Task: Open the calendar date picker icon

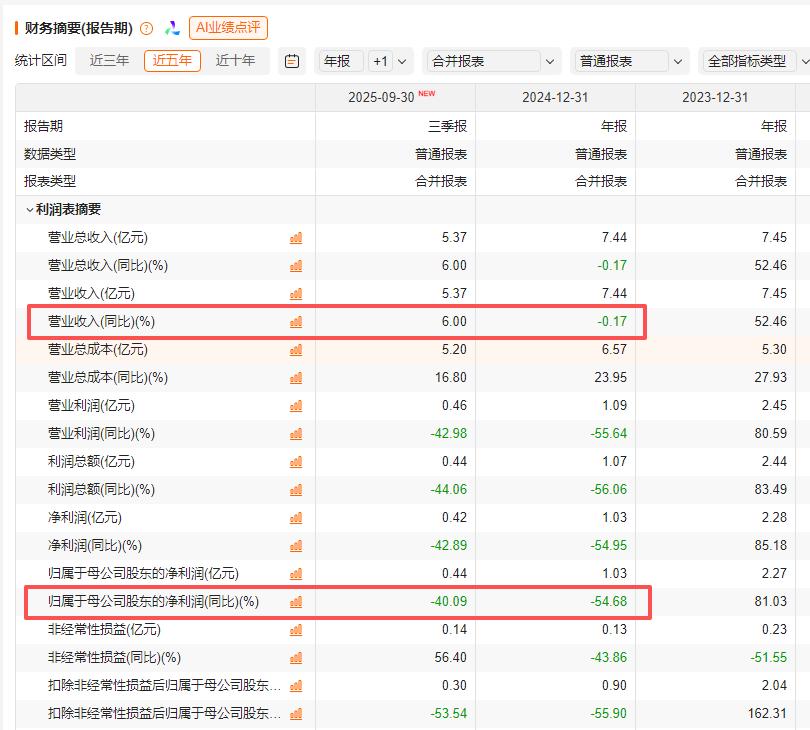Action: tap(292, 61)
